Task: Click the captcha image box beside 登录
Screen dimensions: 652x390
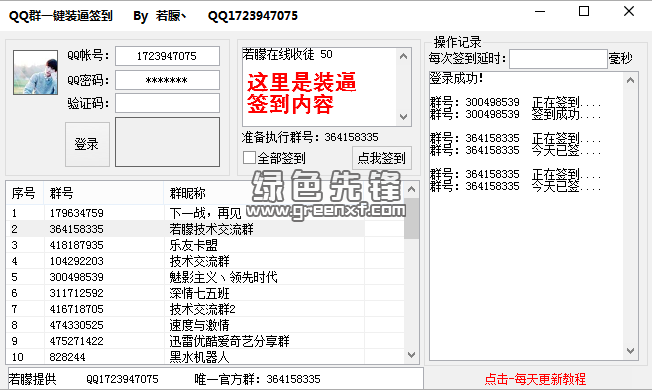Action: click(x=167, y=142)
